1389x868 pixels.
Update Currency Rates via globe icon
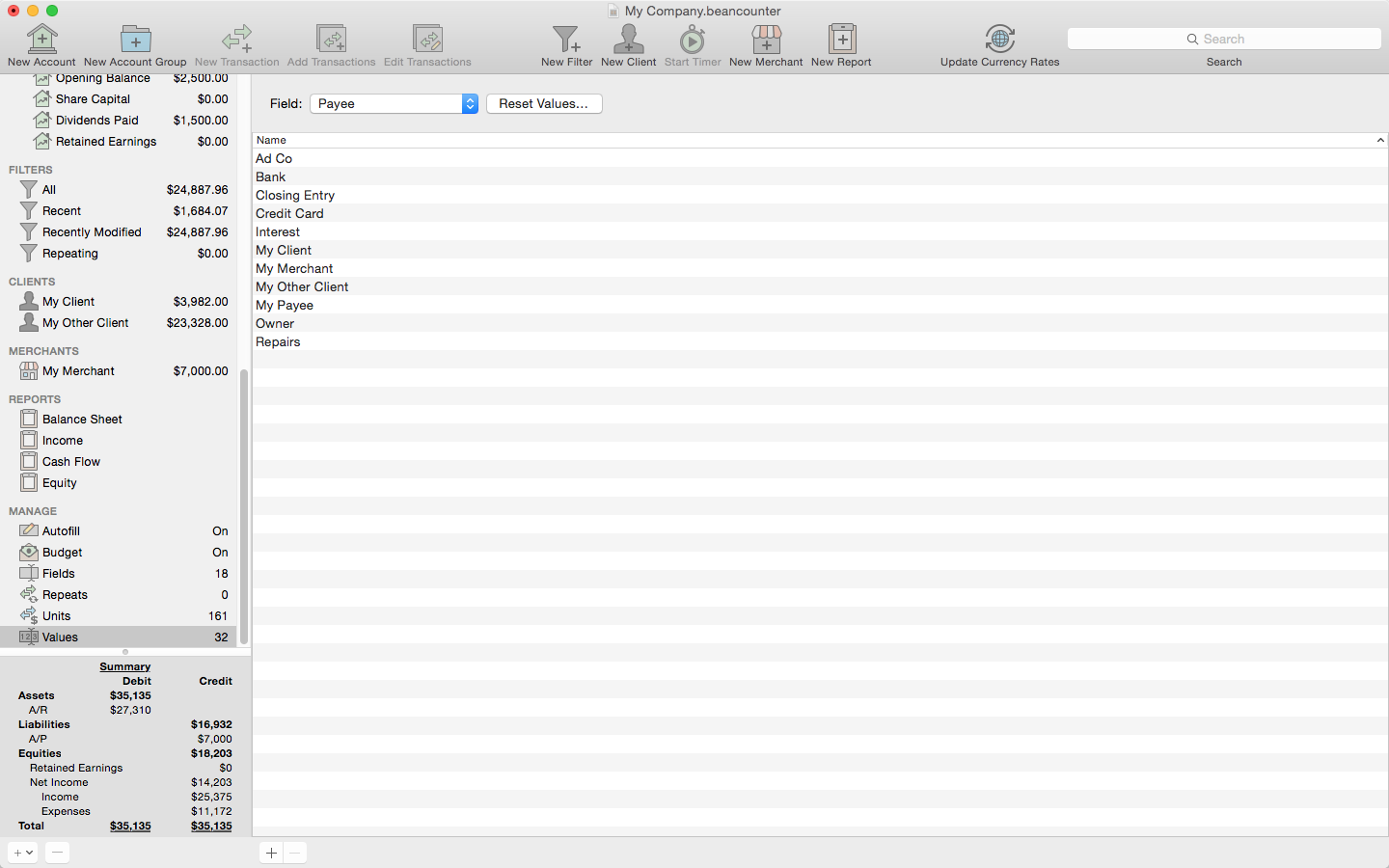[999, 41]
